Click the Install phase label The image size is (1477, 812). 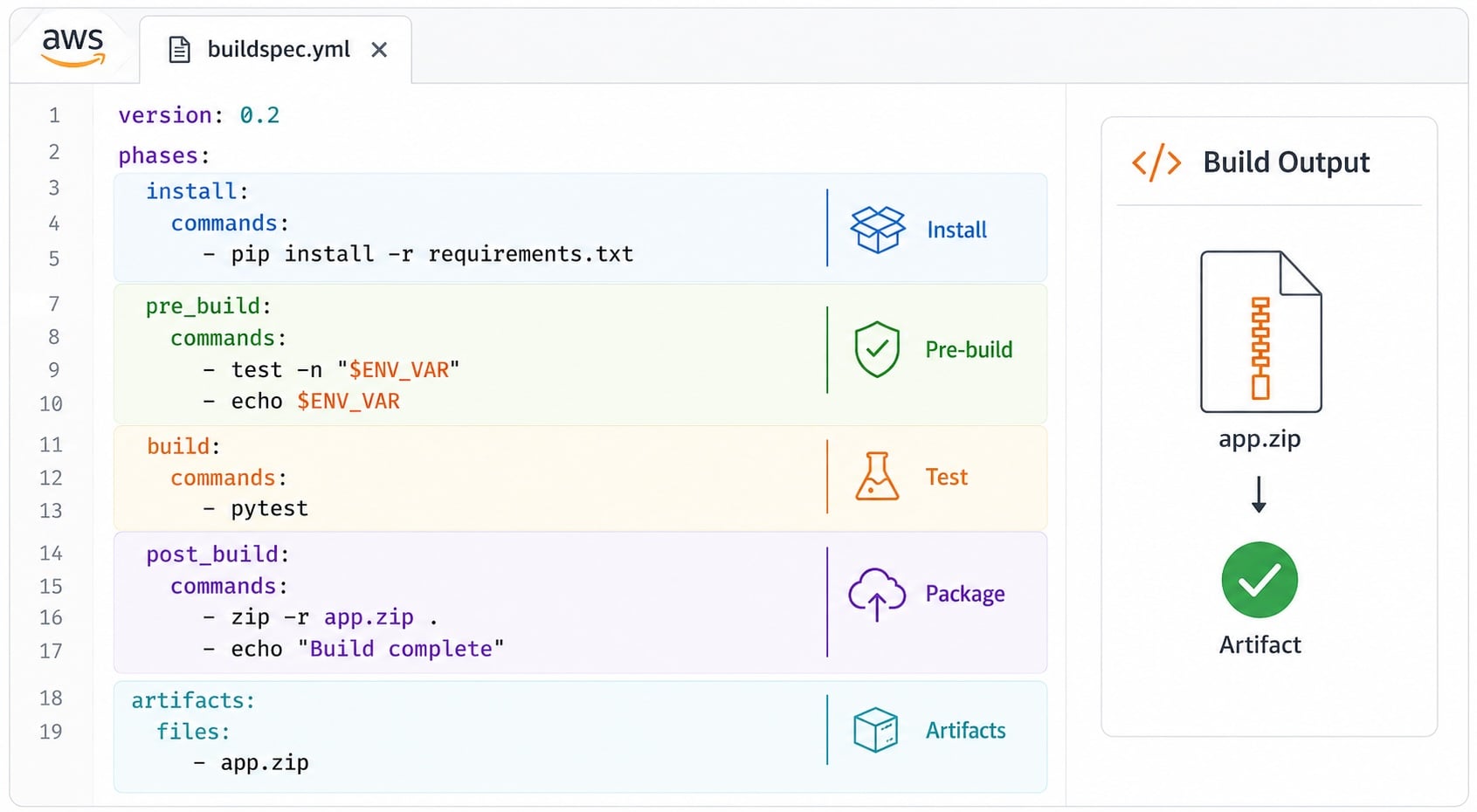[956, 231]
